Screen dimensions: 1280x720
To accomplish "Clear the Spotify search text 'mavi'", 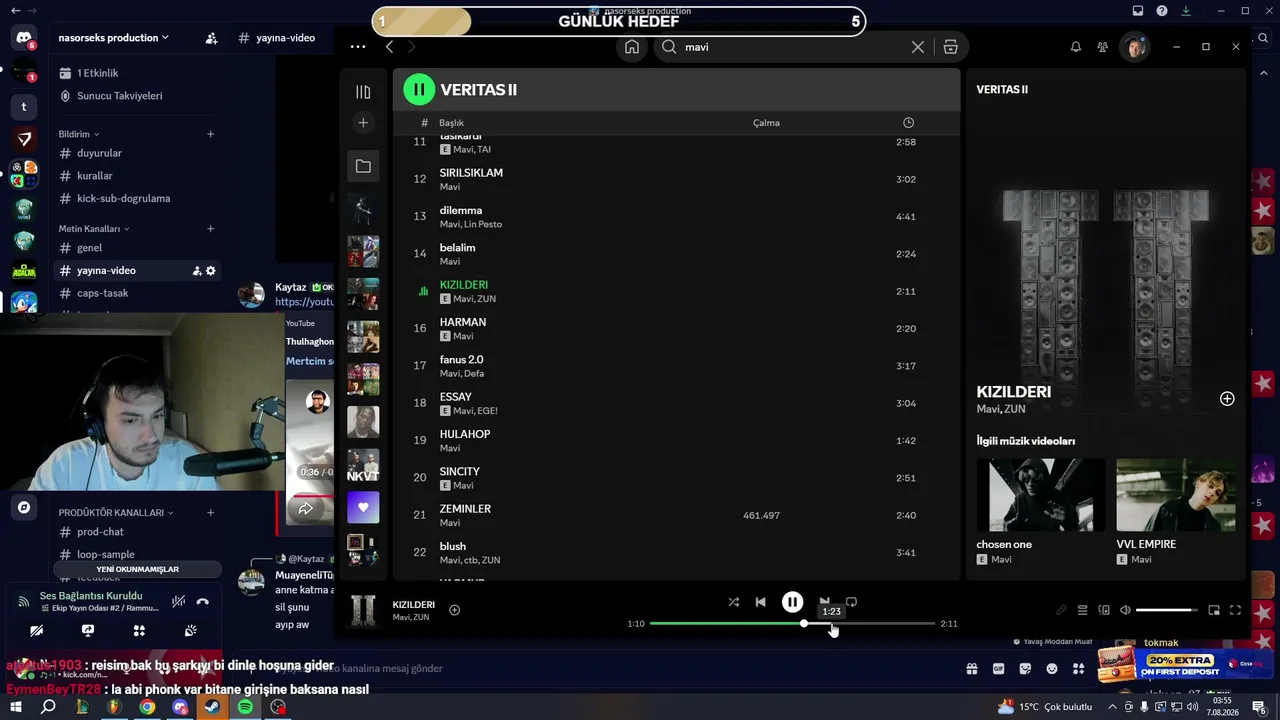I will point(917,47).
